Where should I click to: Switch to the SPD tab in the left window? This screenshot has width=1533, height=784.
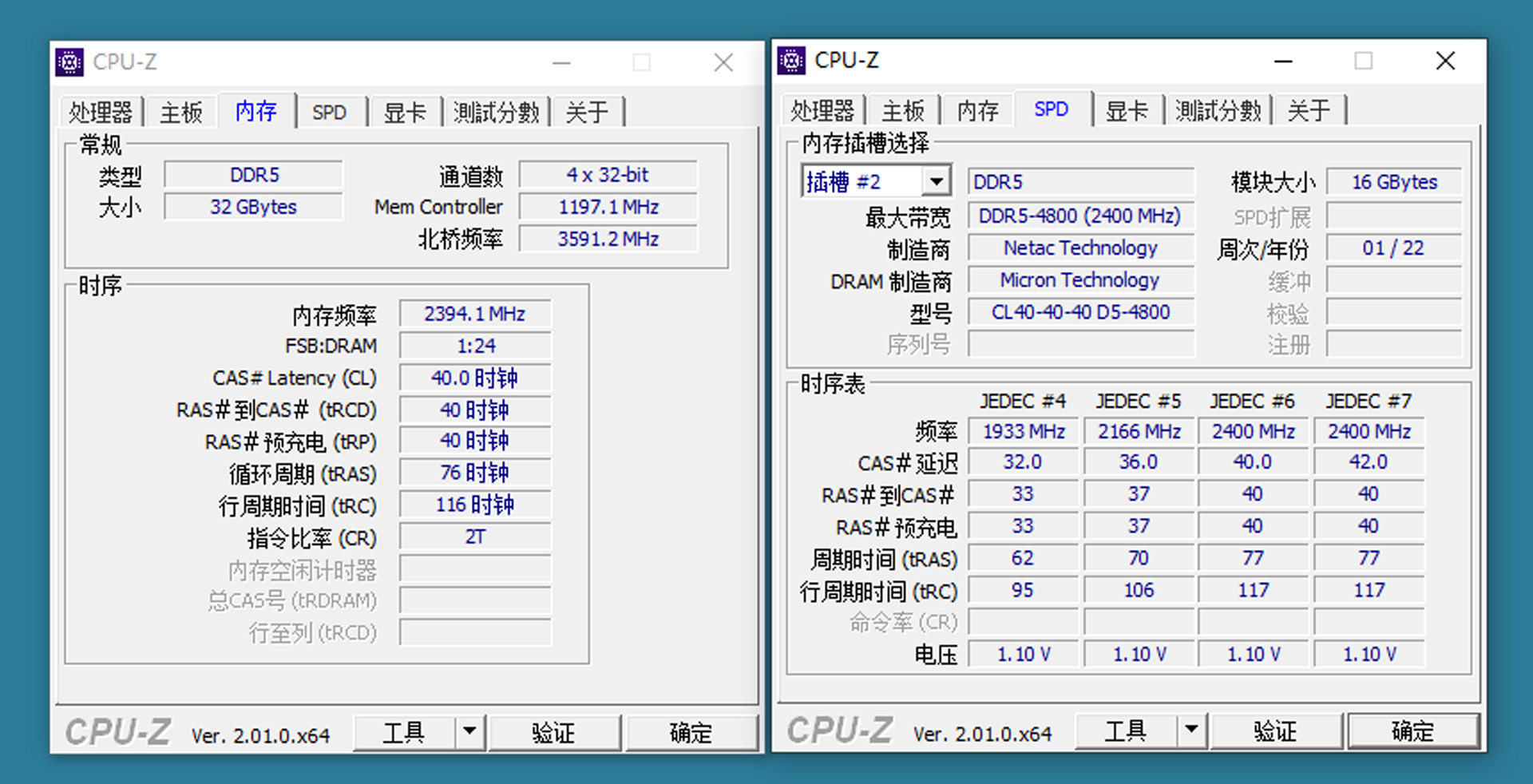click(x=330, y=112)
